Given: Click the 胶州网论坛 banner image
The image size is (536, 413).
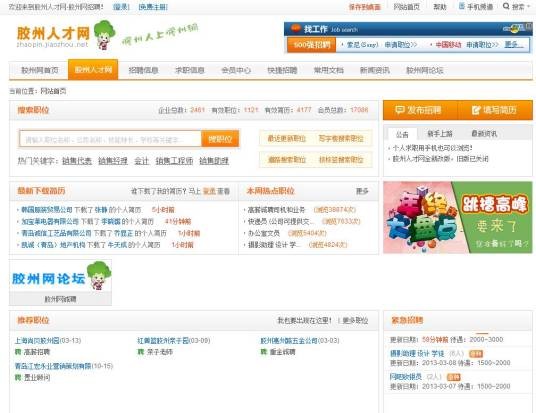Looking at the screenshot, I should pos(61,276).
